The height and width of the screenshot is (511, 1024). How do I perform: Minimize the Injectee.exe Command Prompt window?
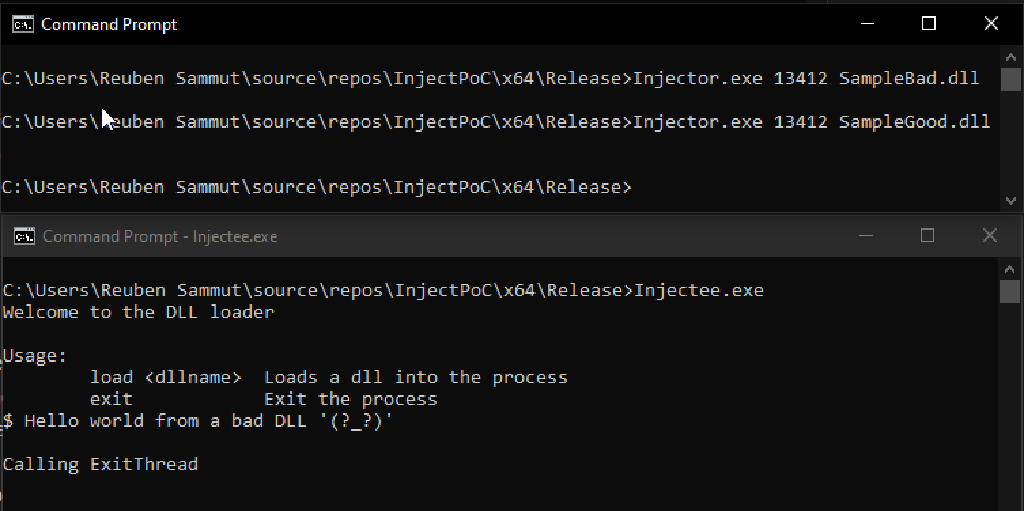tap(865, 236)
